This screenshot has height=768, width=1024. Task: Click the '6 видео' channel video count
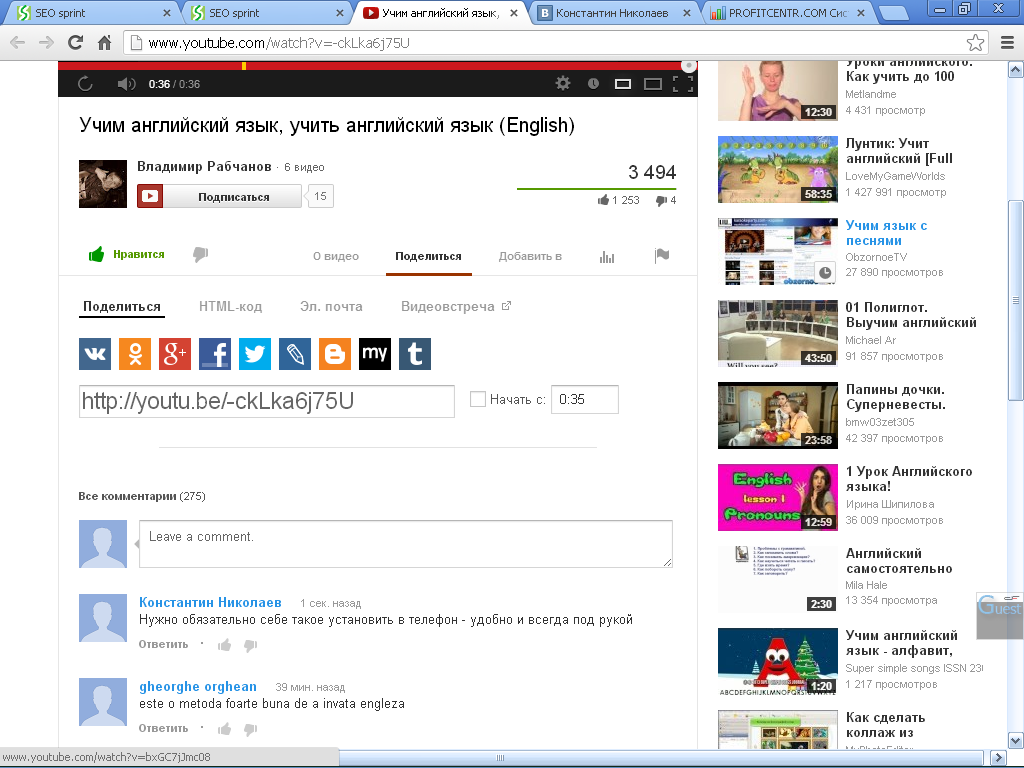304,167
